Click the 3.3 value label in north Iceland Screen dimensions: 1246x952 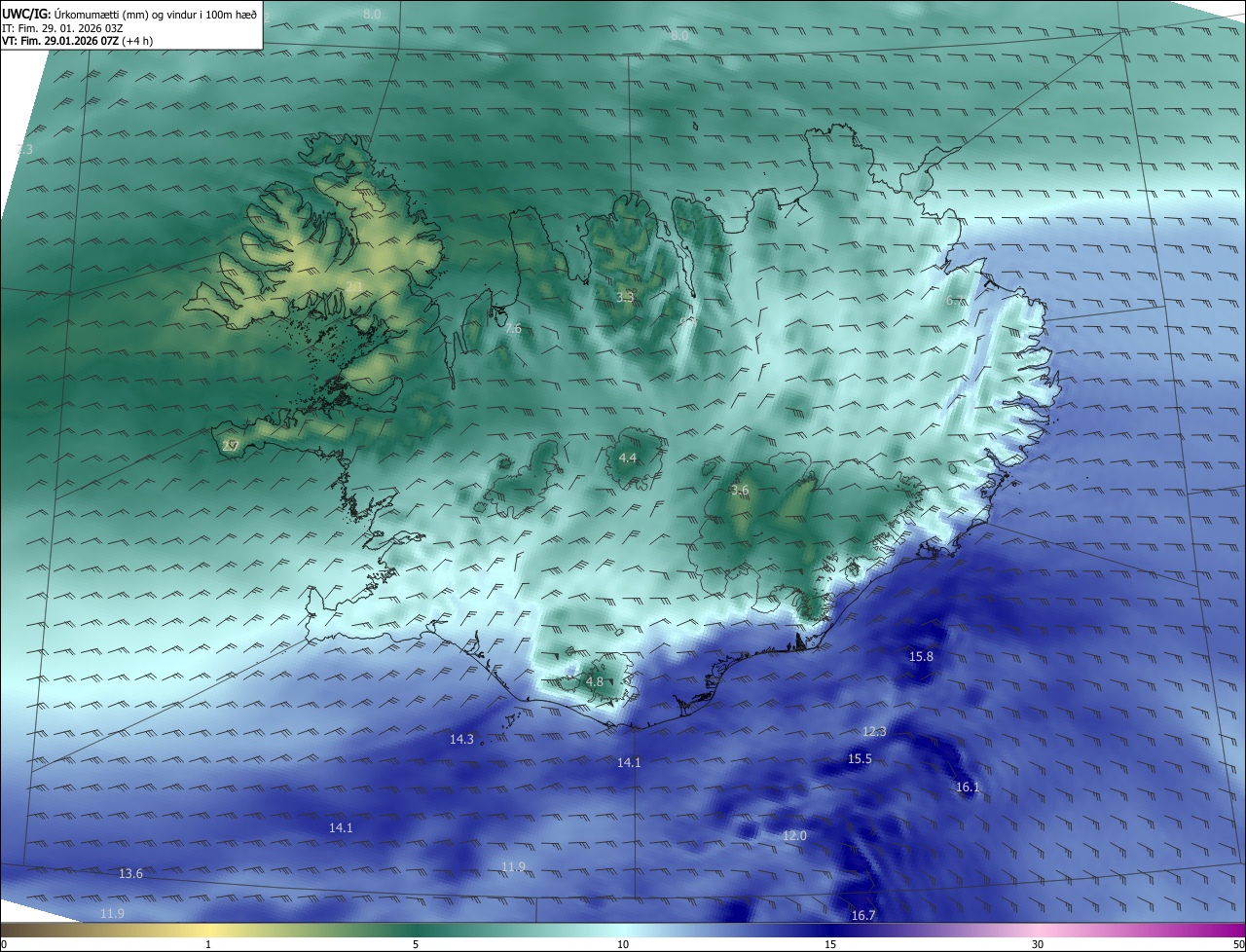tap(625, 297)
